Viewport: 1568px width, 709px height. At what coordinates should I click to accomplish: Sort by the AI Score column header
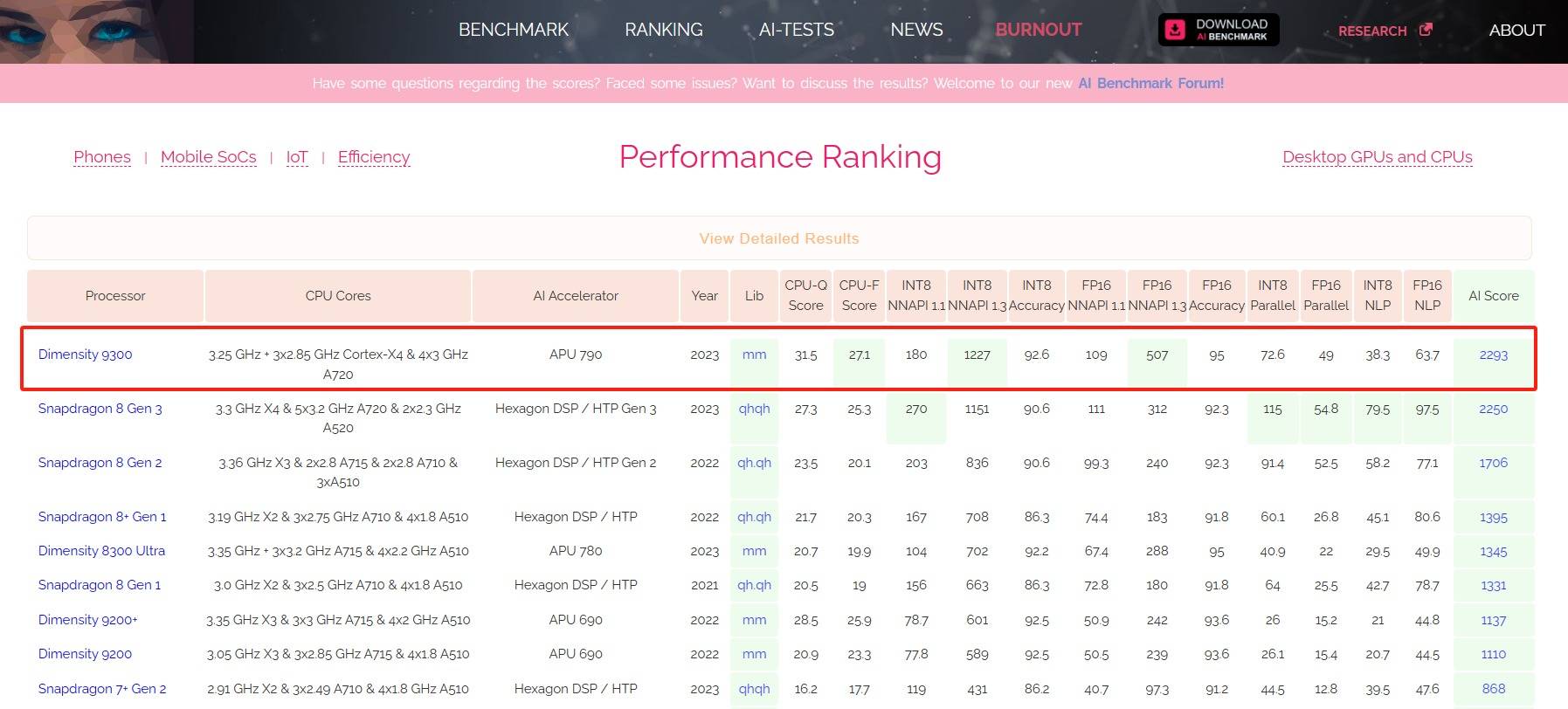(1493, 296)
